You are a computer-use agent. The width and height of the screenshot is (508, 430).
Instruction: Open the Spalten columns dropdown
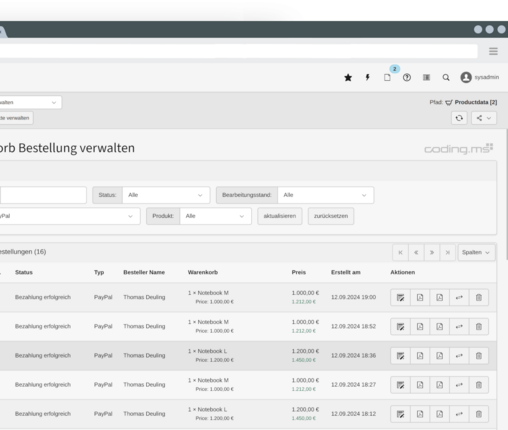point(476,252)
